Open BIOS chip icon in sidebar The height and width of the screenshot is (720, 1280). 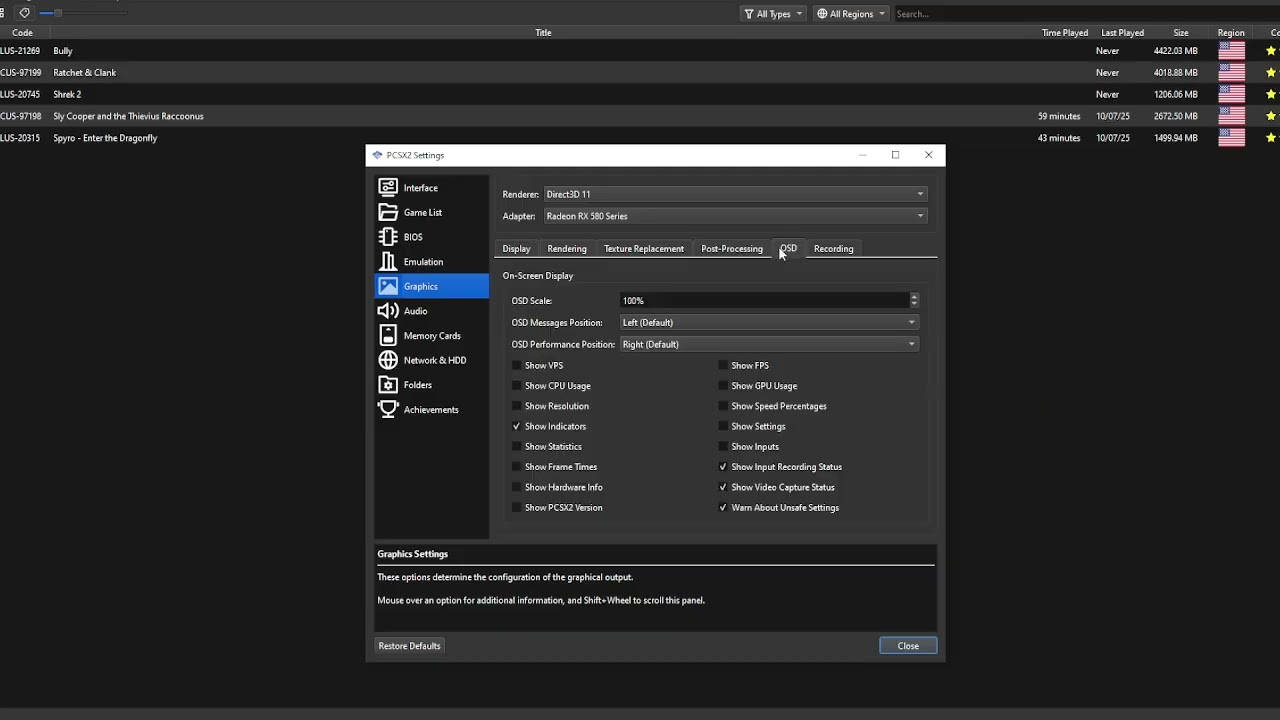tap(388, 237)
